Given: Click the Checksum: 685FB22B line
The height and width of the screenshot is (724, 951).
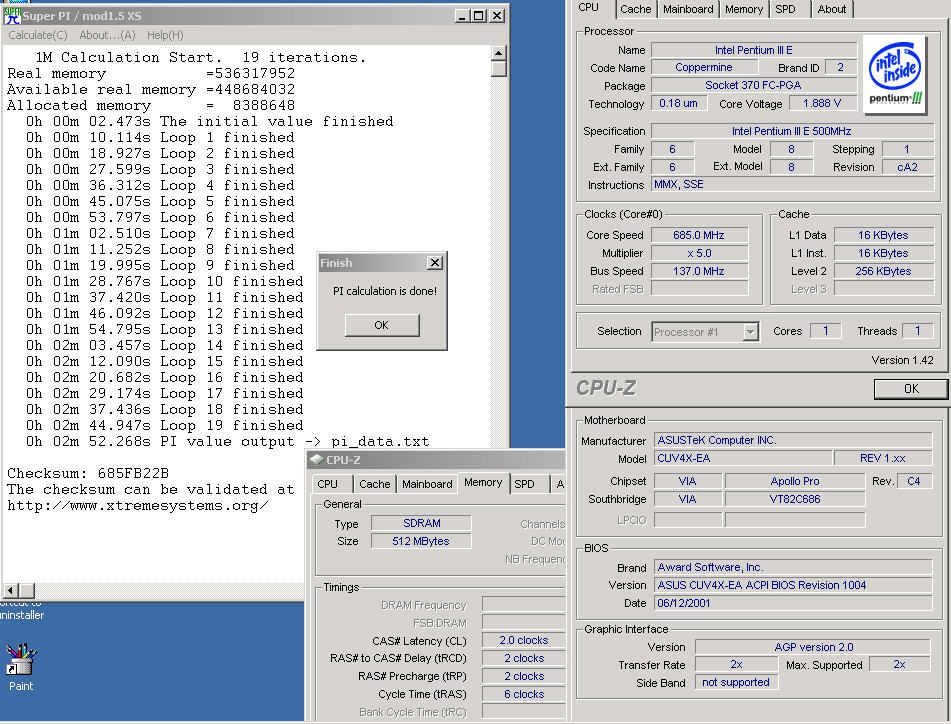Looking at the screenshot, I should pyautogui.click(x=88, y=474).
